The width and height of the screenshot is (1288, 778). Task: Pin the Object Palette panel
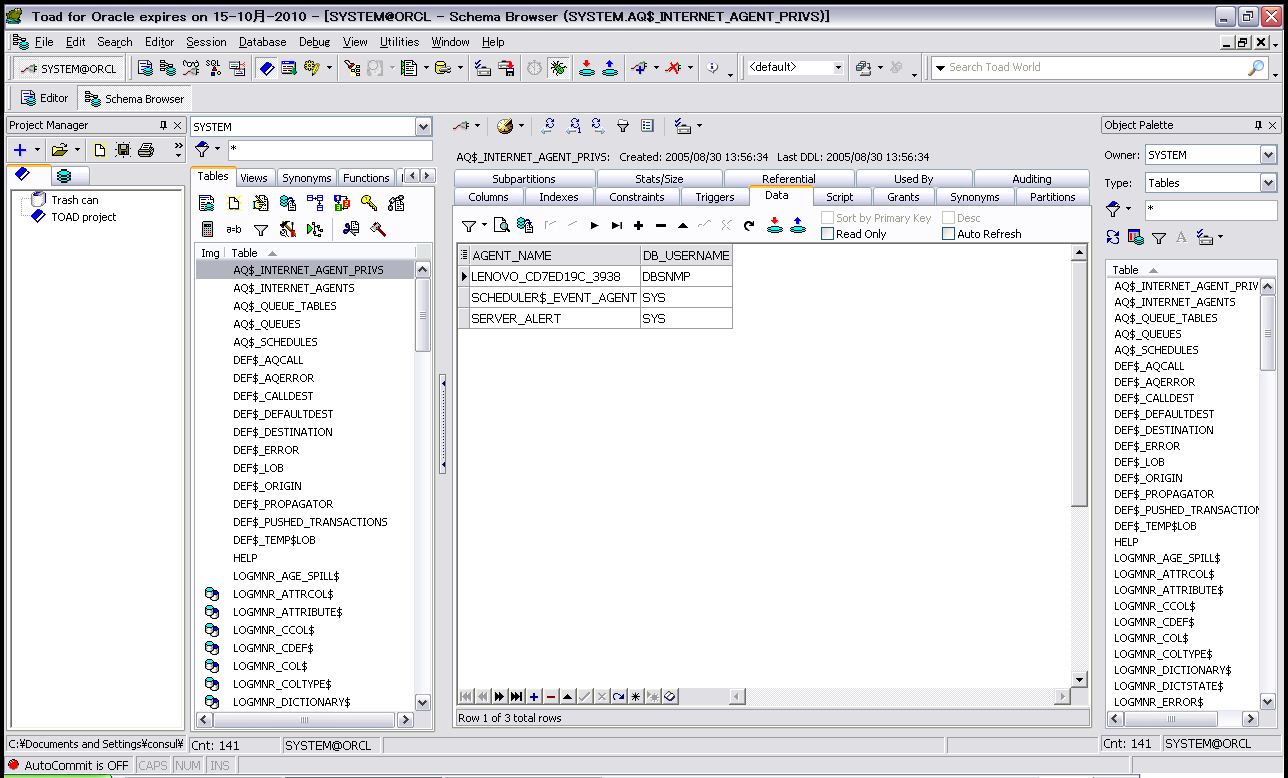point(1258,125)
